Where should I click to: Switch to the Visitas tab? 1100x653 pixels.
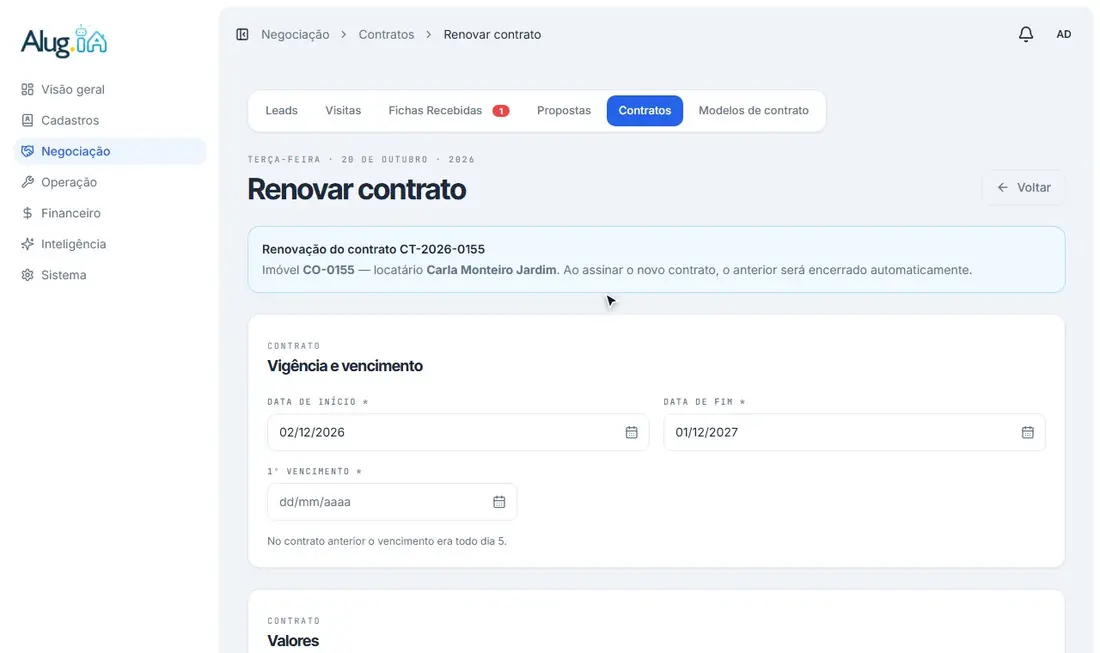pos(343,110)
